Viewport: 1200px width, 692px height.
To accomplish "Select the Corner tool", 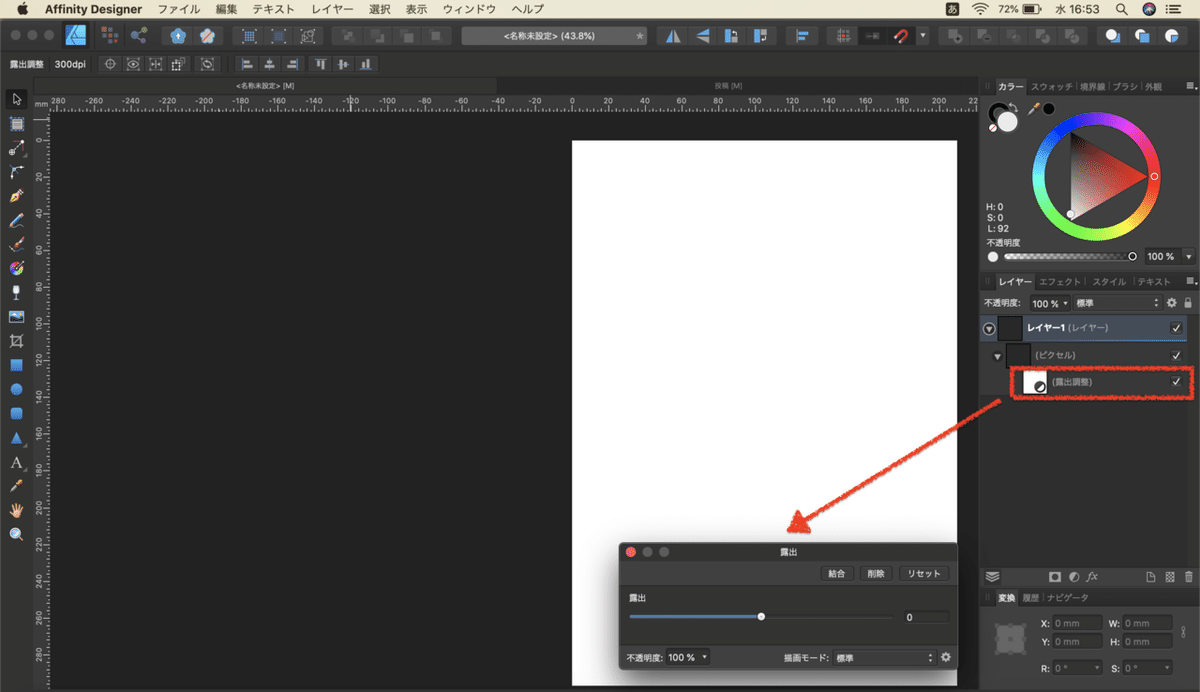I will (16, 172).
